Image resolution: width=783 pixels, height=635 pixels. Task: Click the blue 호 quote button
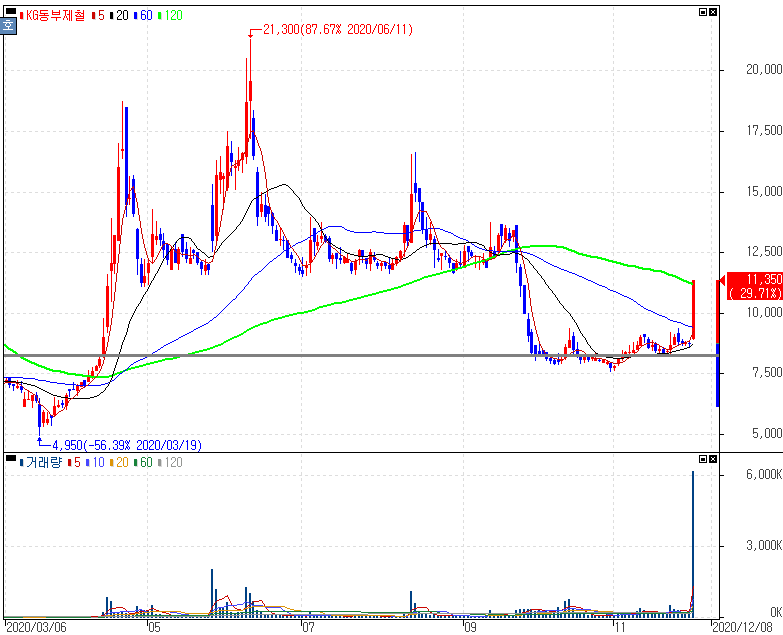pos(8,26)
